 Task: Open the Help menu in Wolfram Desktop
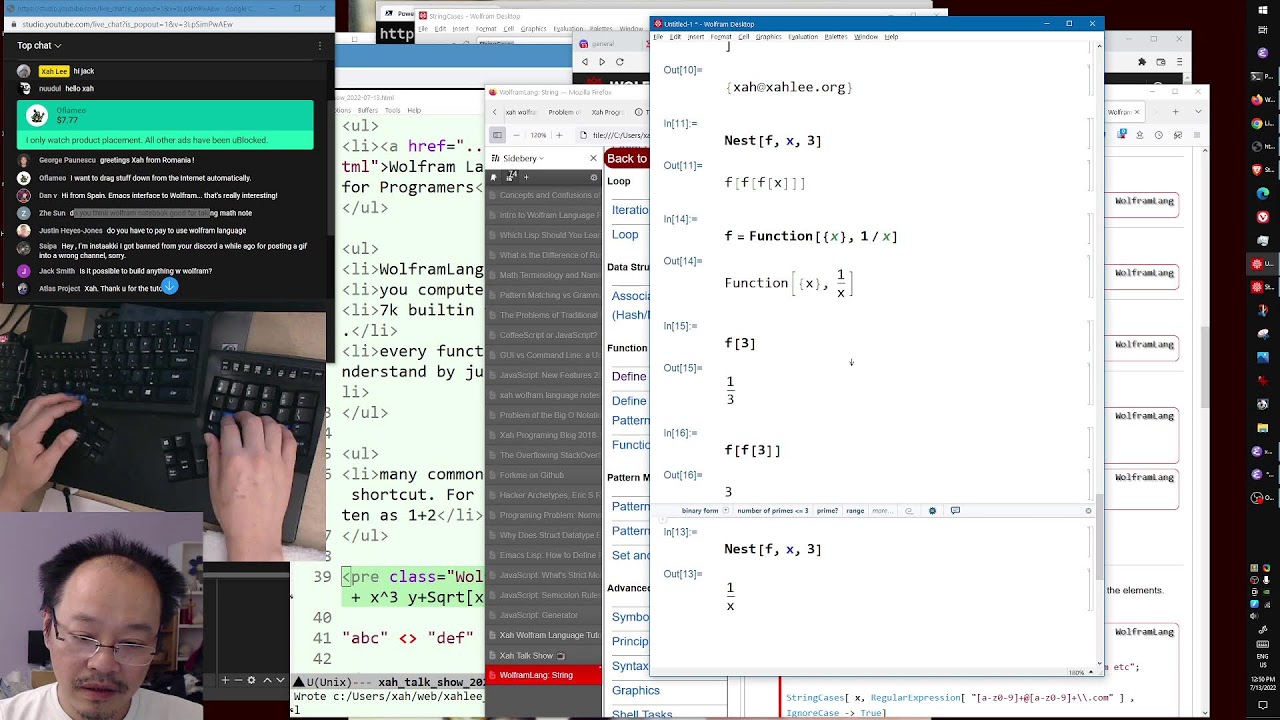point(891,37)
